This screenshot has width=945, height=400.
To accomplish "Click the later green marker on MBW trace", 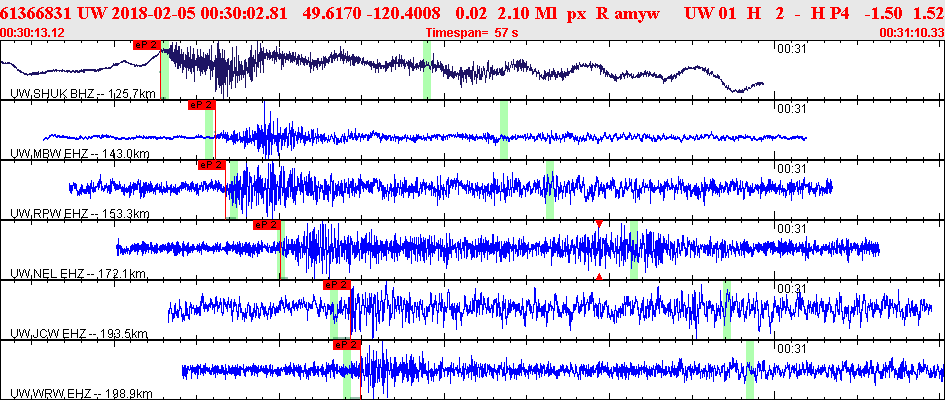I will click(x=503, y=130).
